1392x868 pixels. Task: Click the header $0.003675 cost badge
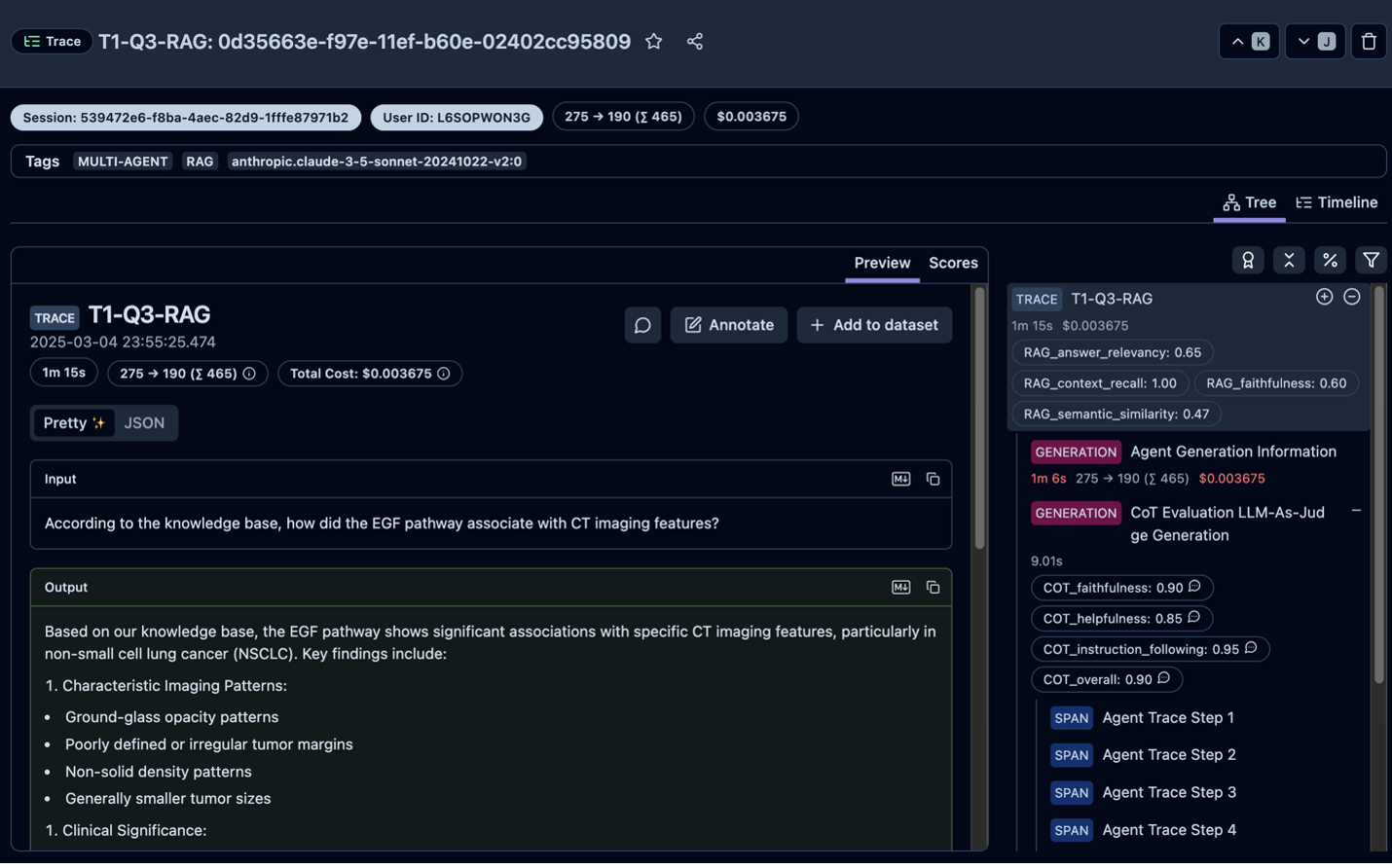point(751,117)
